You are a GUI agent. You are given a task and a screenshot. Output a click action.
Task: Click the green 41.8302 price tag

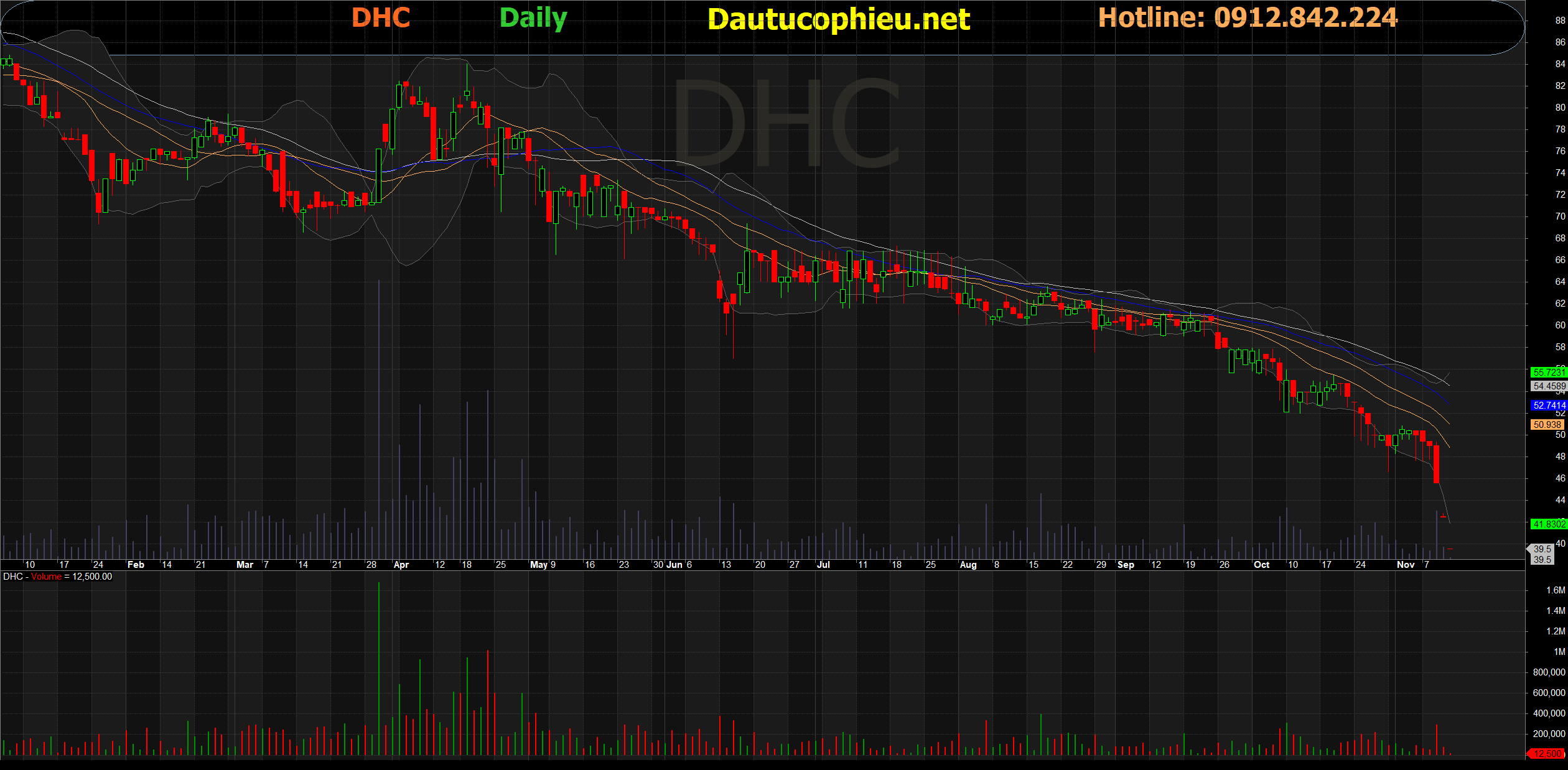(1549, 524)
